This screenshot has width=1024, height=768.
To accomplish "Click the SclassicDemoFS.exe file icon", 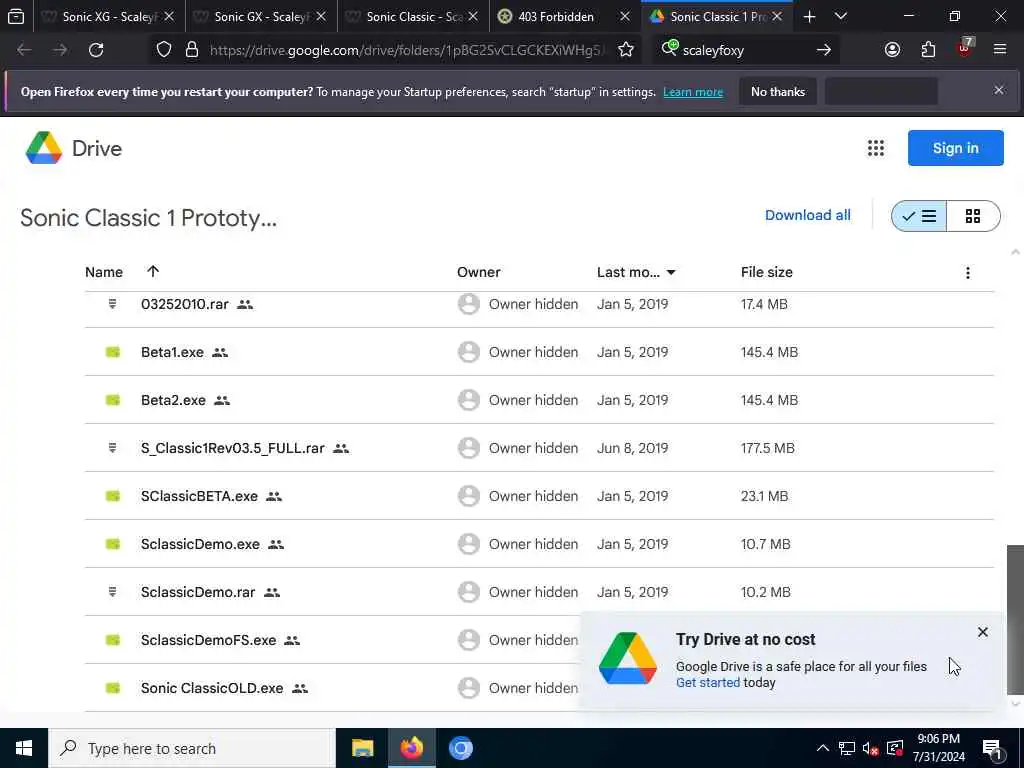I will coord(113,640).
